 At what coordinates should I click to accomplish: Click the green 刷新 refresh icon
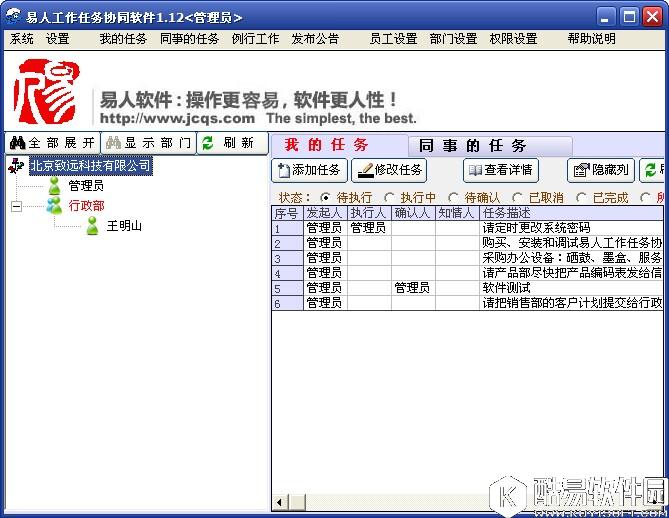pos(208,143)
